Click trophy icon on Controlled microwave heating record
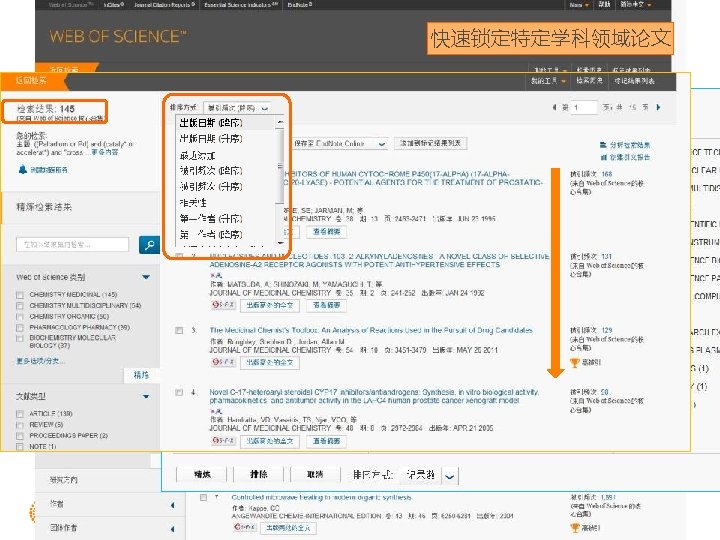The image size is (720, 540). point(574,528)
